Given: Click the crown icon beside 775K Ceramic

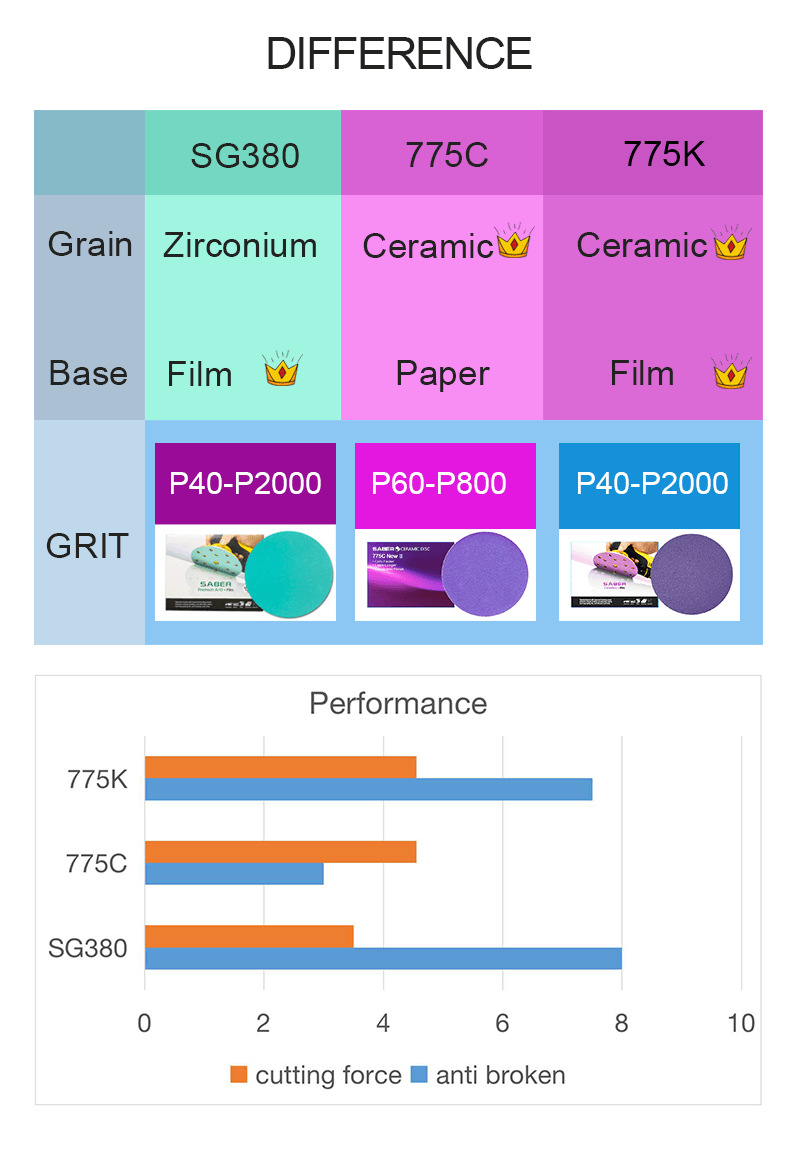Looking at the screenshot, I should [732, 241].
